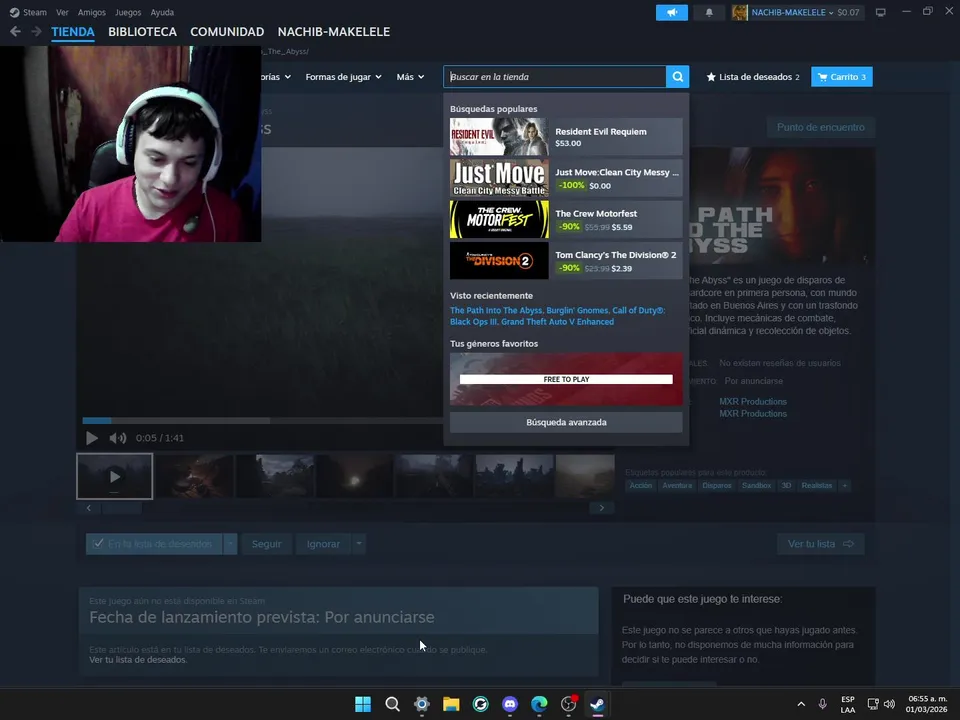Open NACHIB-MAKELELE profile tab

pyautogui.click(x=334, y=32)
